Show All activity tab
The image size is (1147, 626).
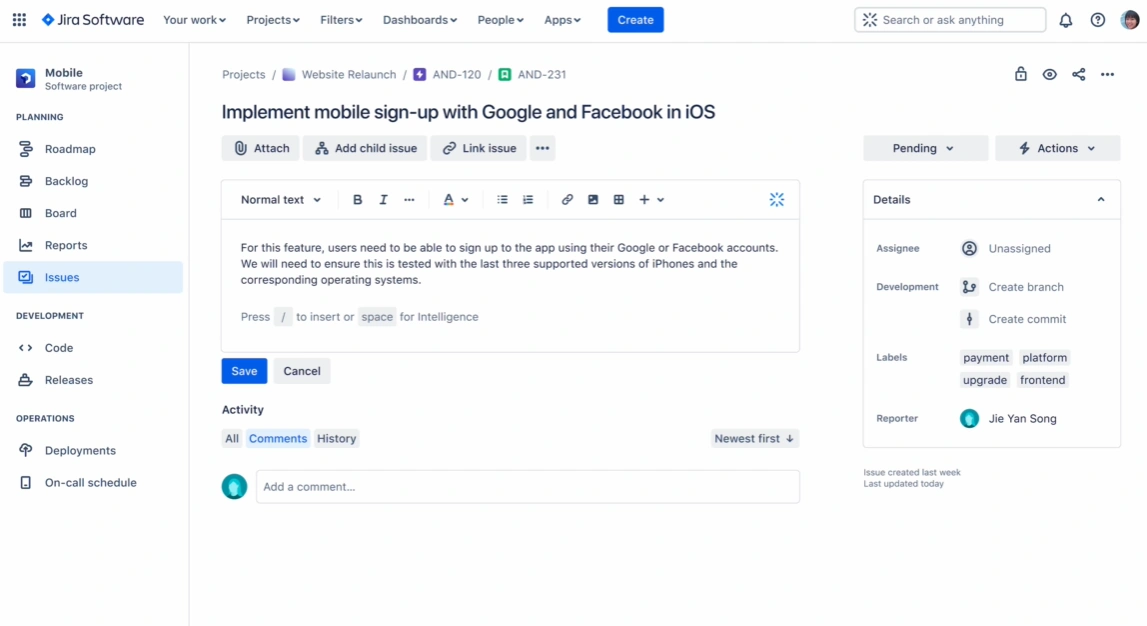(x=232, y=439)
